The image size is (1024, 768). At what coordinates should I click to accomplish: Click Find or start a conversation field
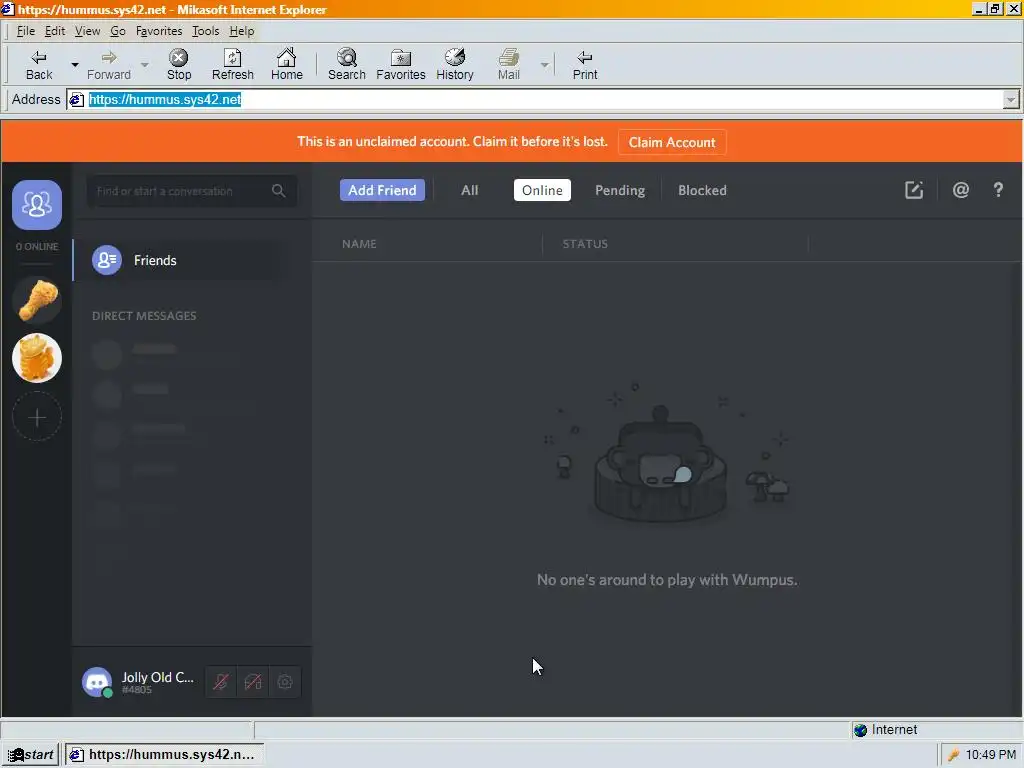point(192,191)
